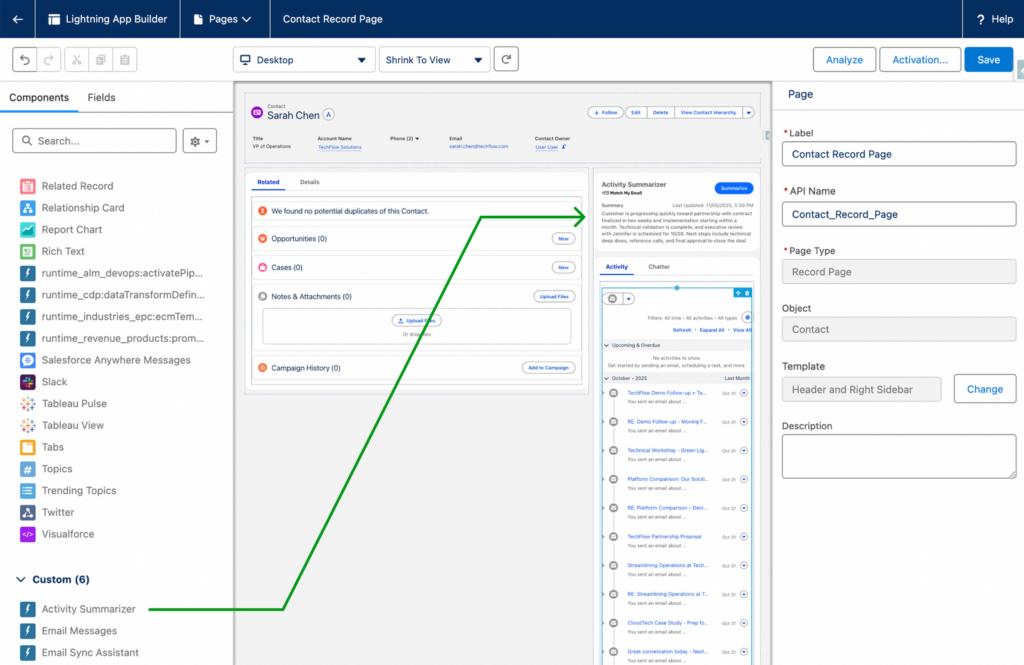Select the Visualforce component icon
The height and width of the screenshot is (665, 1024).
[x=28, y=534]
